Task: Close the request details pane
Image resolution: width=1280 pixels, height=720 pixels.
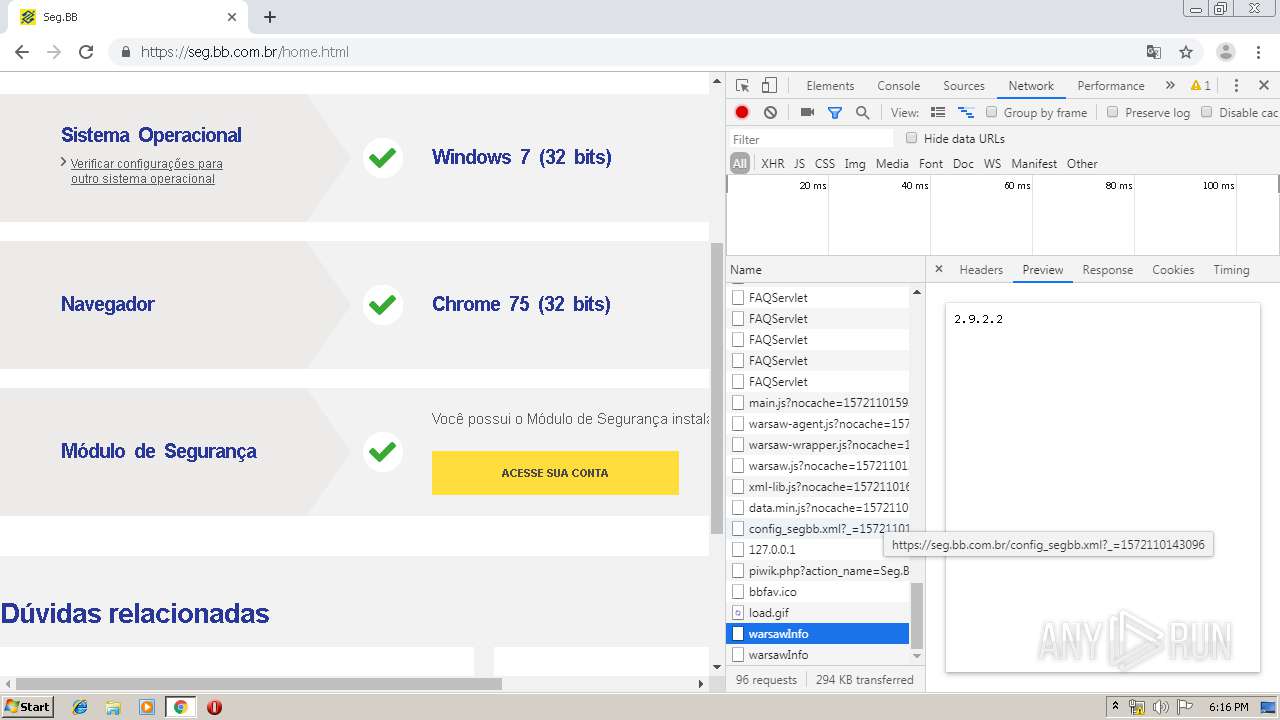Action: pos(938,269)
